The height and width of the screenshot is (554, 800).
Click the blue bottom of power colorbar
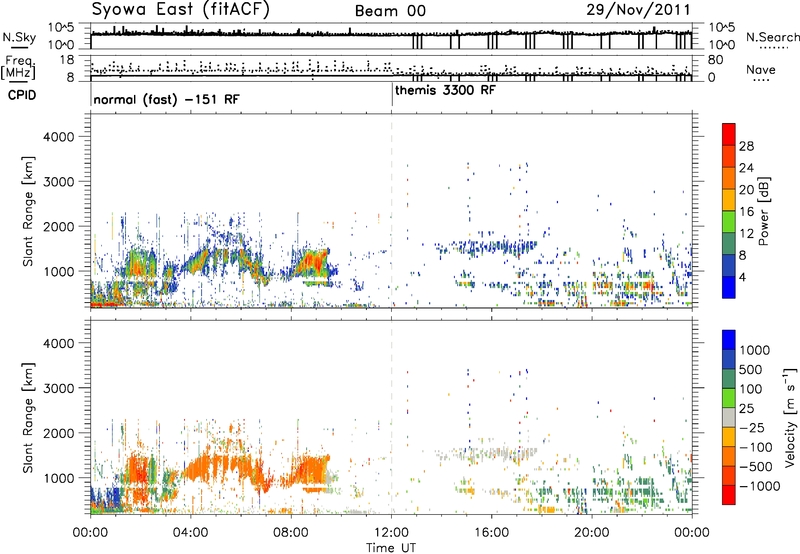[729, 288]
